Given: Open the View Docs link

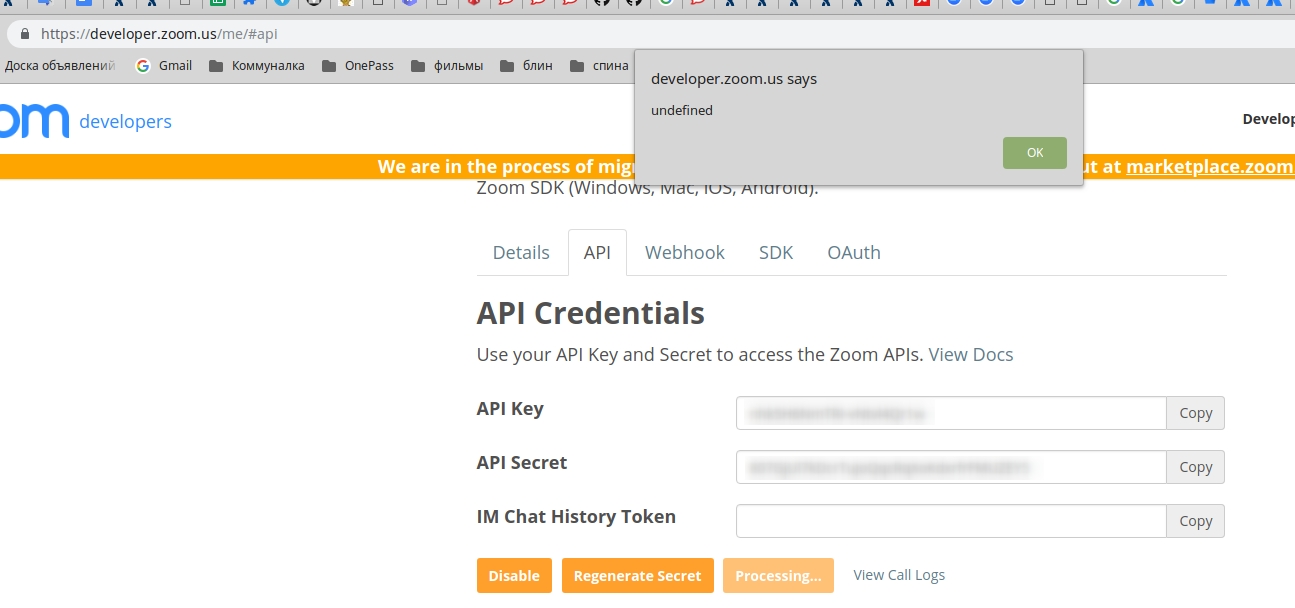Looking at the screenshot, I should (x=971, y=355).
